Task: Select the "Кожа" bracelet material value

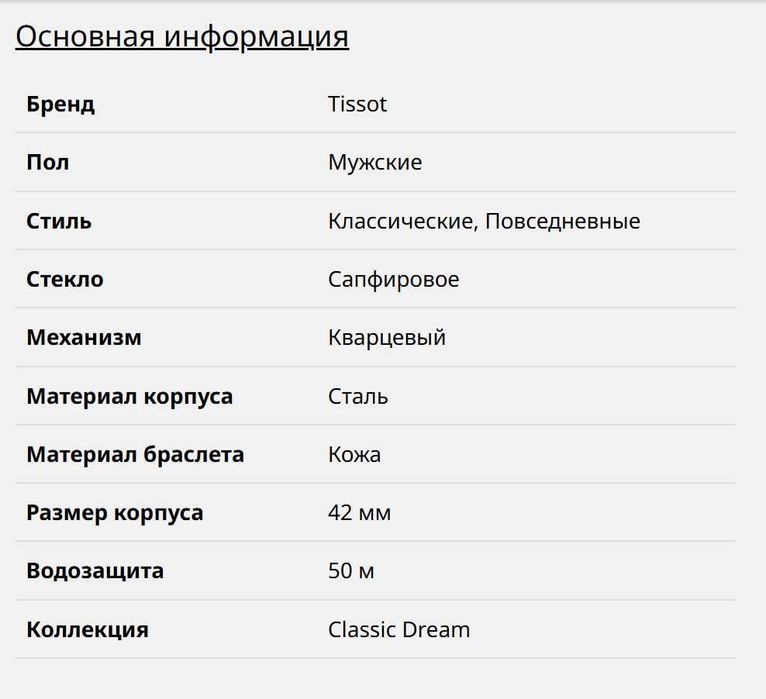Action: click(354, 454)
